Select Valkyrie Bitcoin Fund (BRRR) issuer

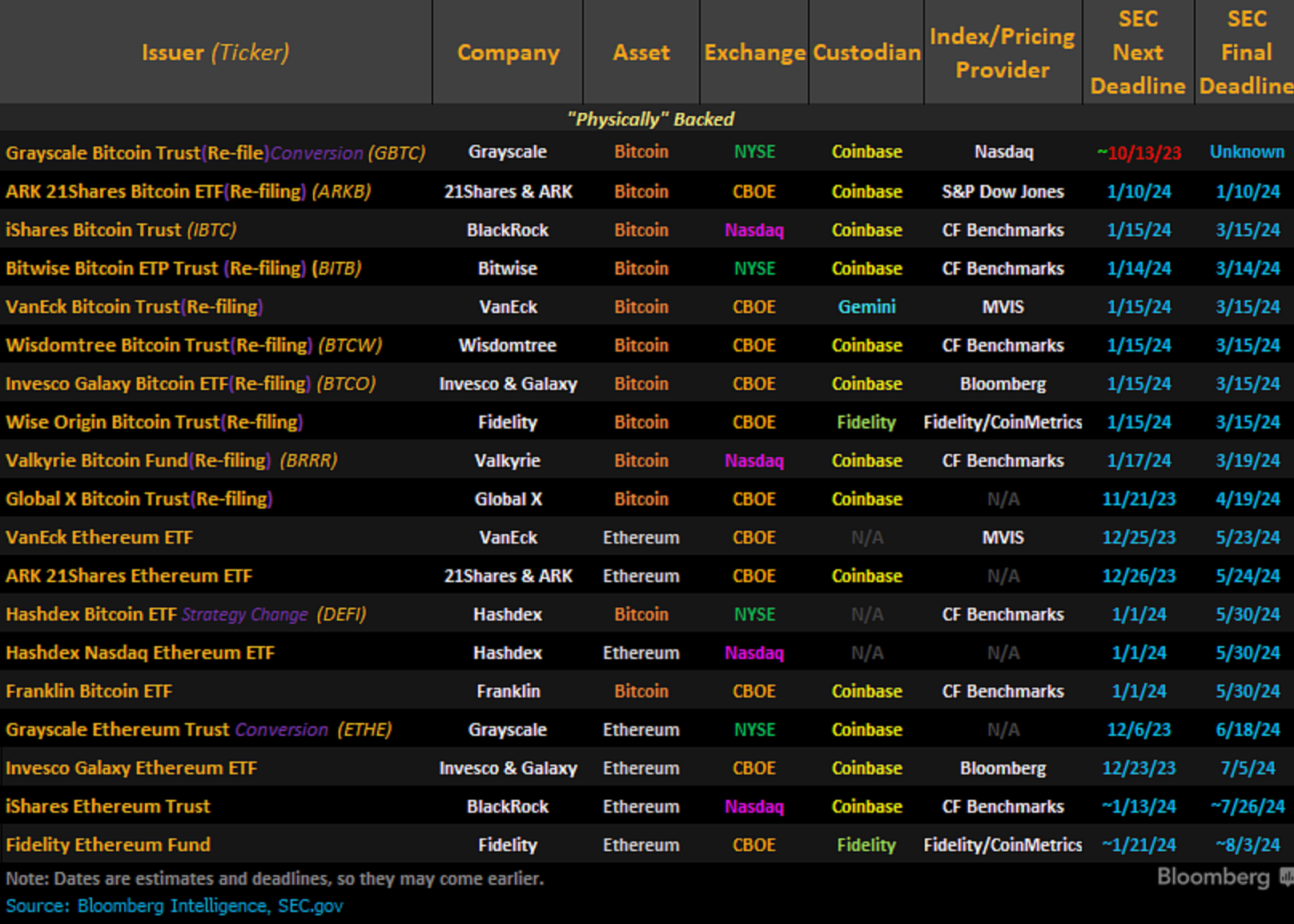tap(171, 460)
